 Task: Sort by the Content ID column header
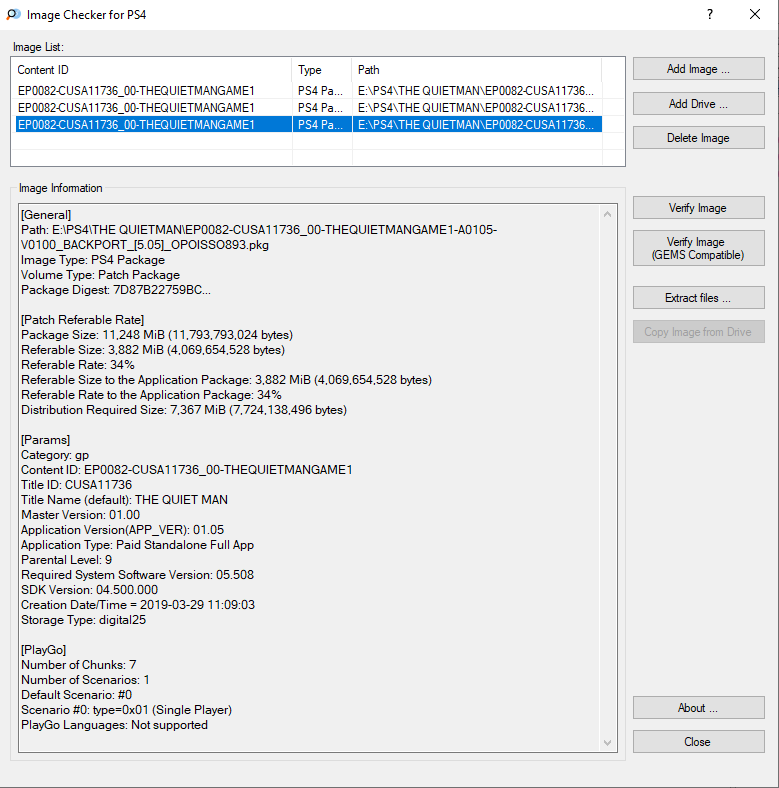153,70
